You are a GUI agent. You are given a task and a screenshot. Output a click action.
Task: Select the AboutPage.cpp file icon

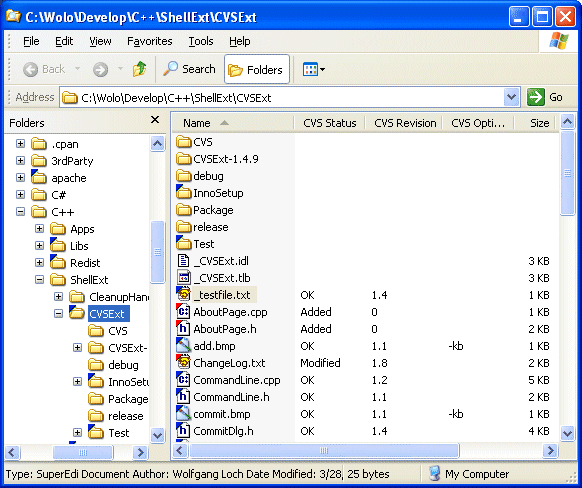coord(183,311)
